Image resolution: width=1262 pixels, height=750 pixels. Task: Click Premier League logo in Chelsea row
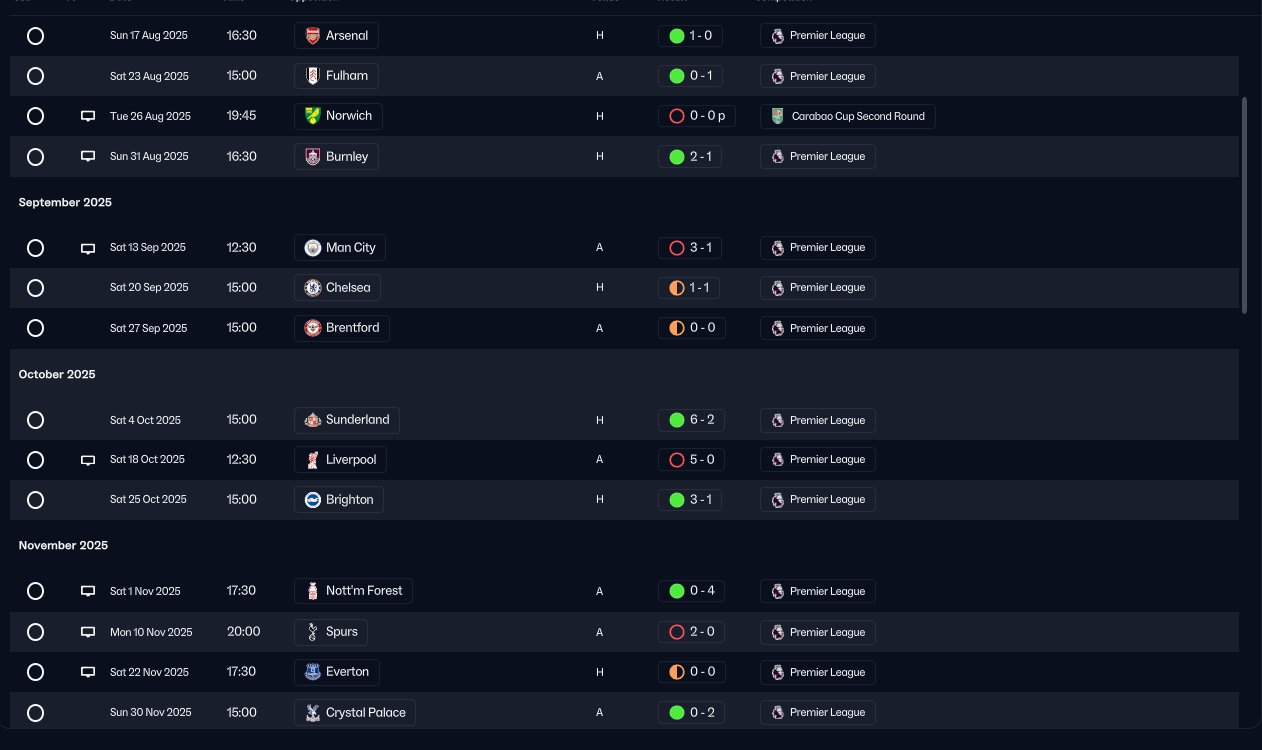[777, 288]
